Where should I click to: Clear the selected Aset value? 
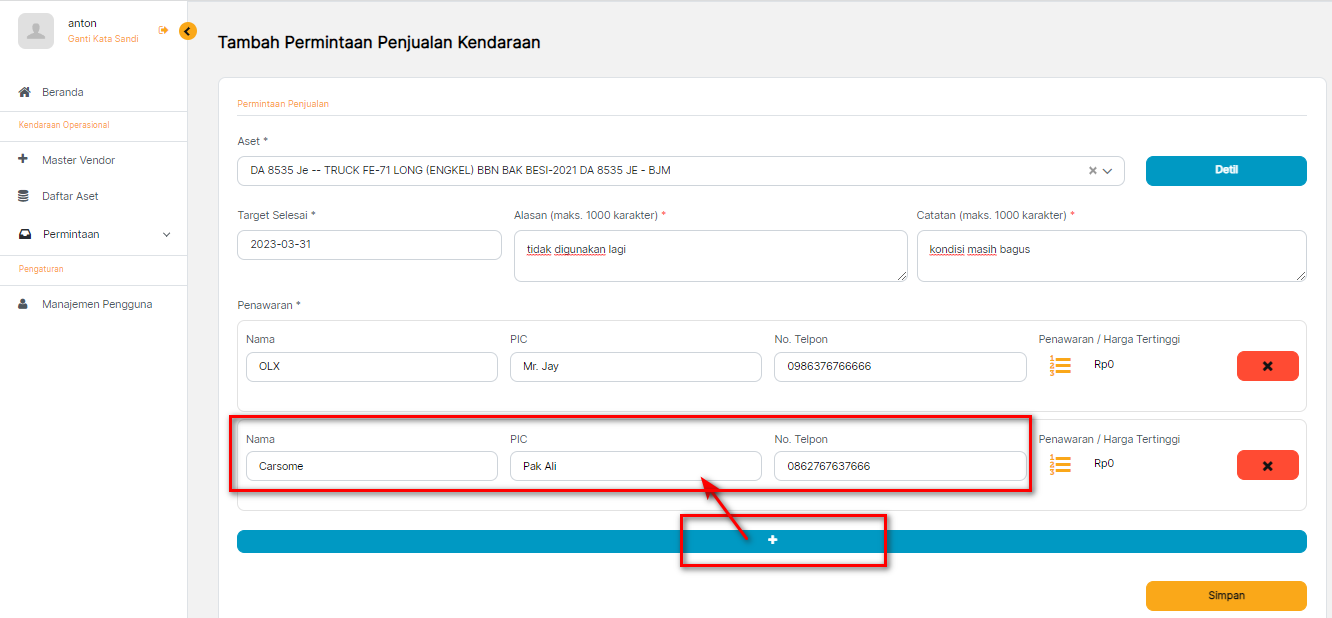coord(1093,171)
